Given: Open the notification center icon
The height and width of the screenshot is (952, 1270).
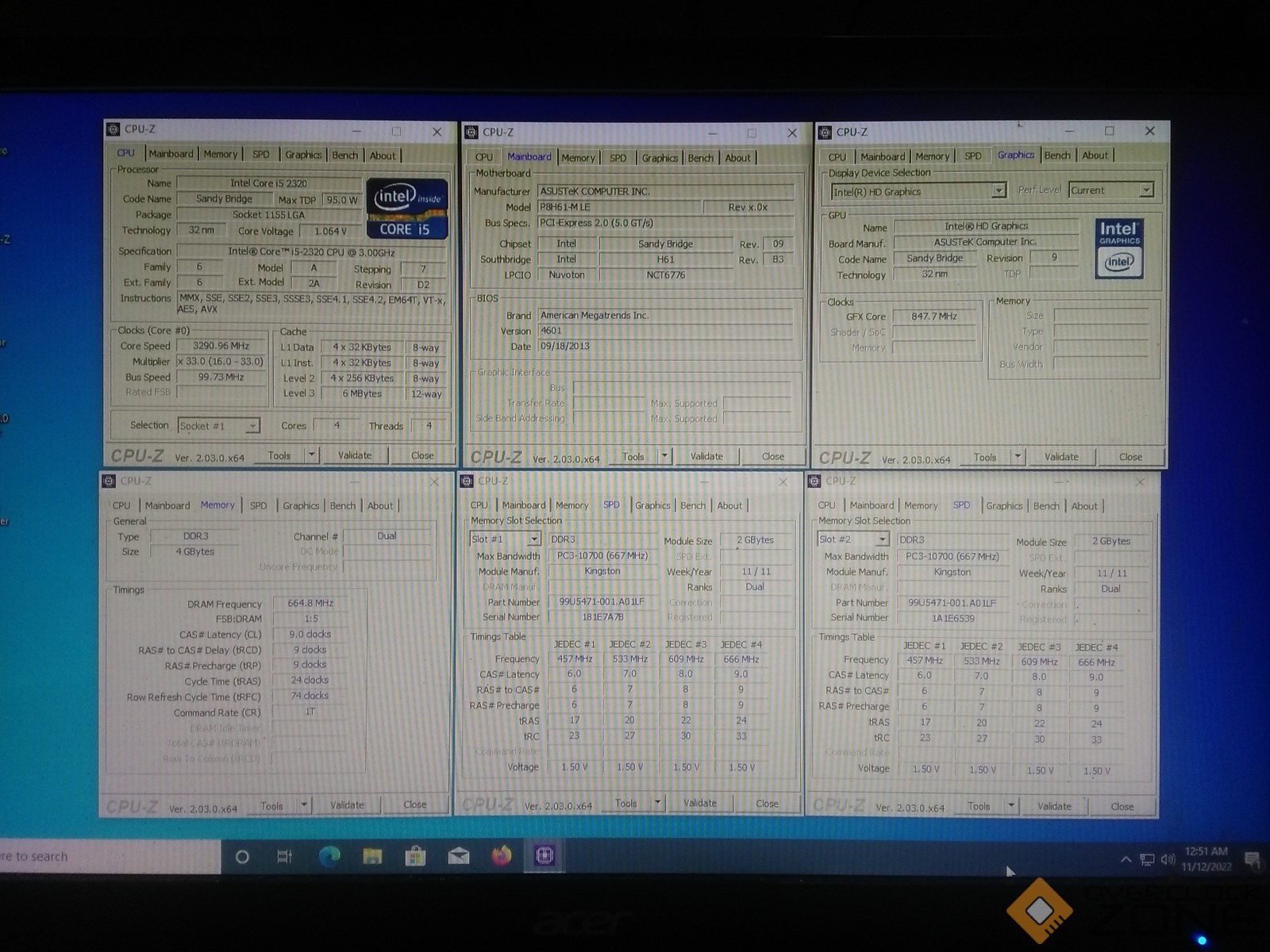Looking at the screenshot, I should point(1253,859).
